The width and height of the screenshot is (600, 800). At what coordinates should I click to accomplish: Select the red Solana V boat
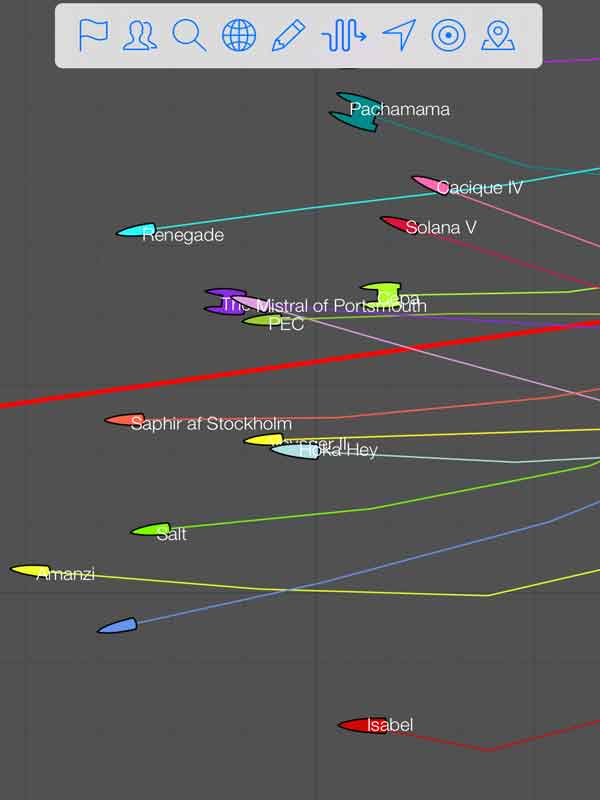[396, 224]
